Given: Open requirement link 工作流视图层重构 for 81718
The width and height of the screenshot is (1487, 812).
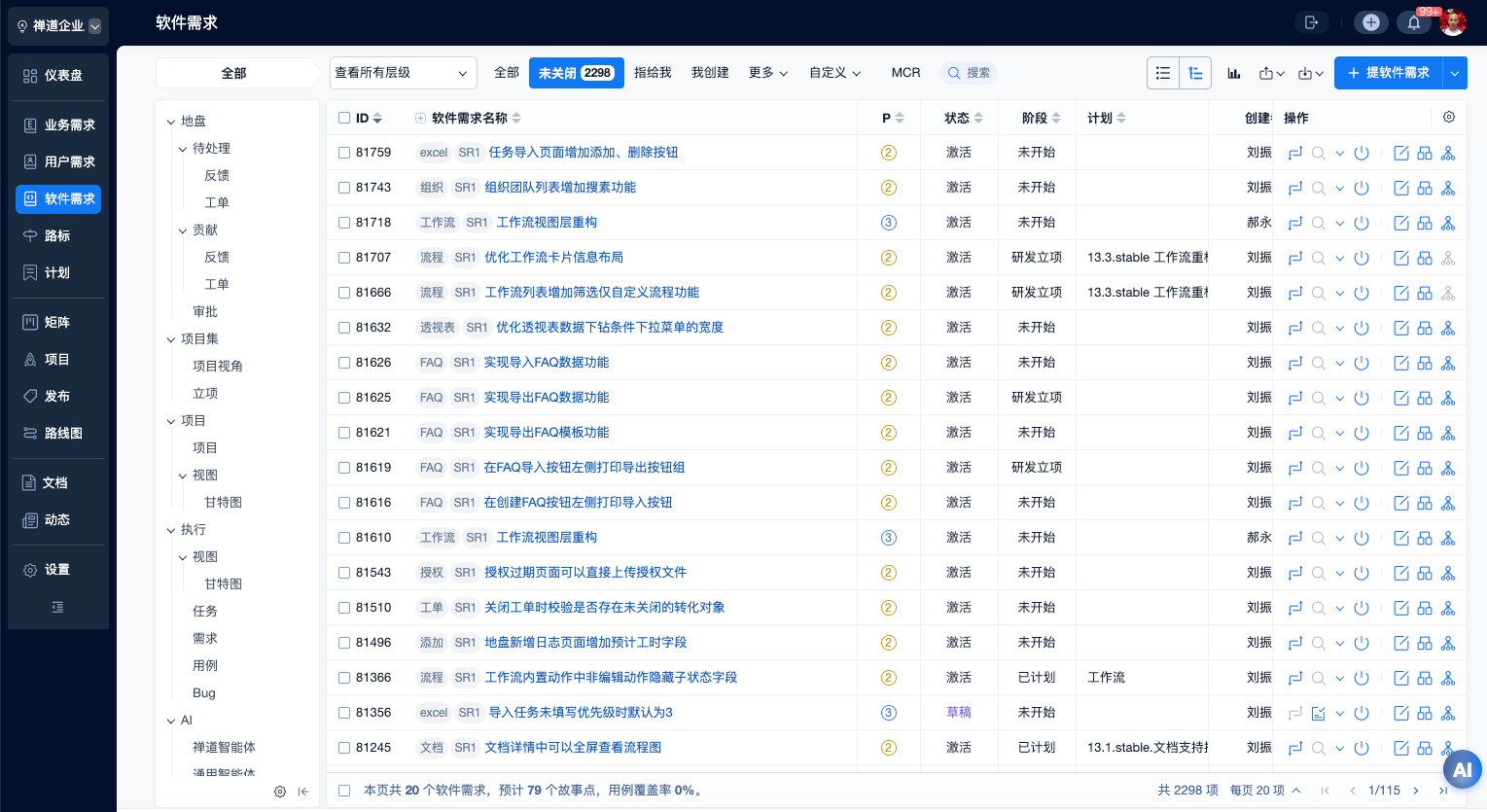Looking at the screenshot, I should (x=547, y=223).
